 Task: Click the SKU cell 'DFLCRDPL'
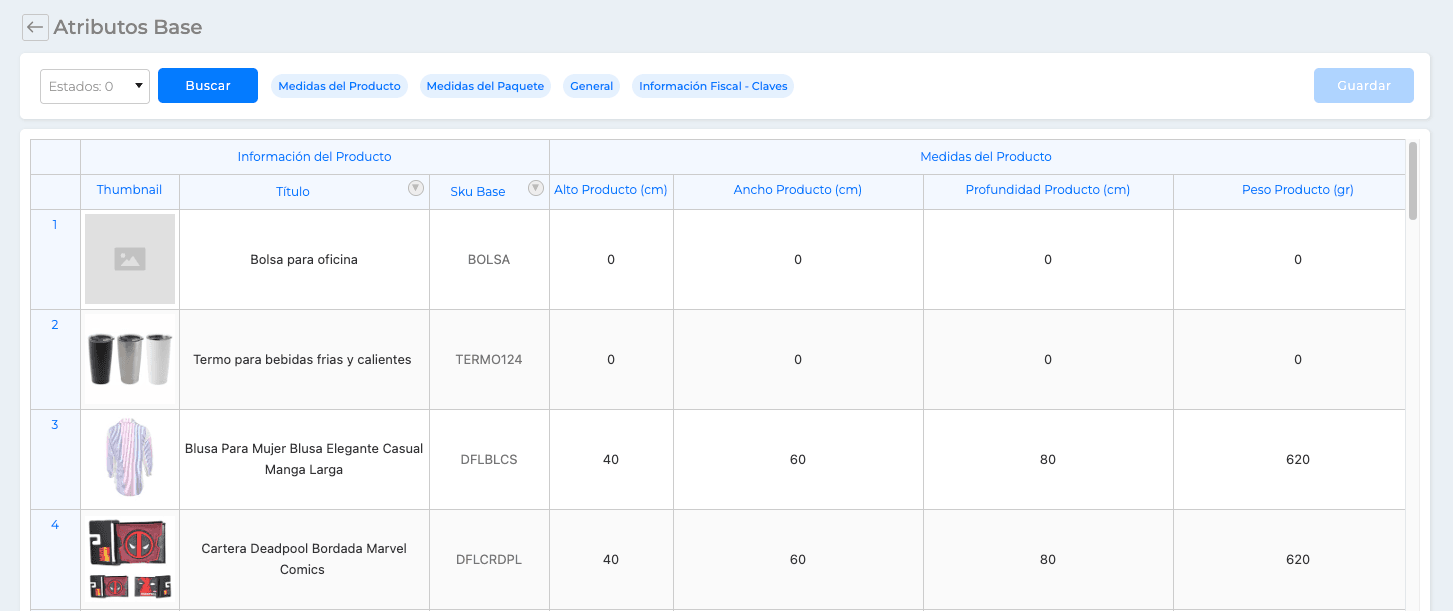[x=489, y=560]
